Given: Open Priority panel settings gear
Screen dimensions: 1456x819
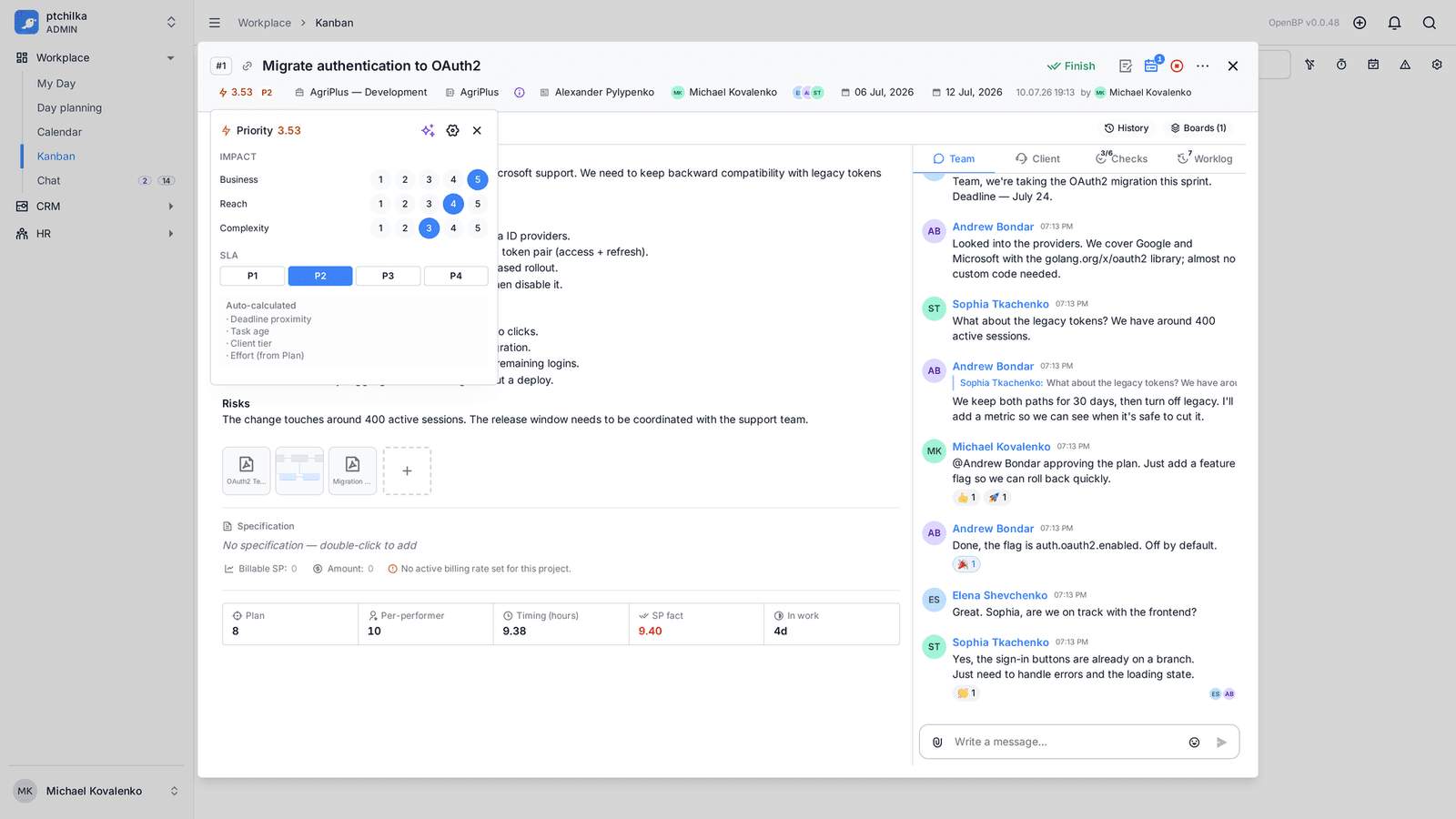Looking at the screenshot, I should [452, 130].
